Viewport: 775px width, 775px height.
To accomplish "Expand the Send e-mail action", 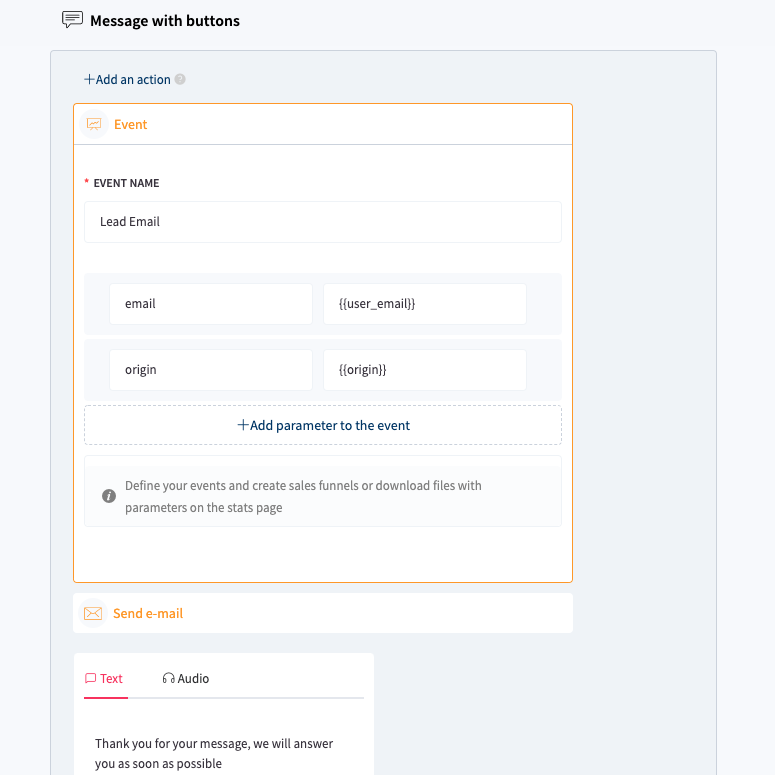I will [x=322, y=613].
